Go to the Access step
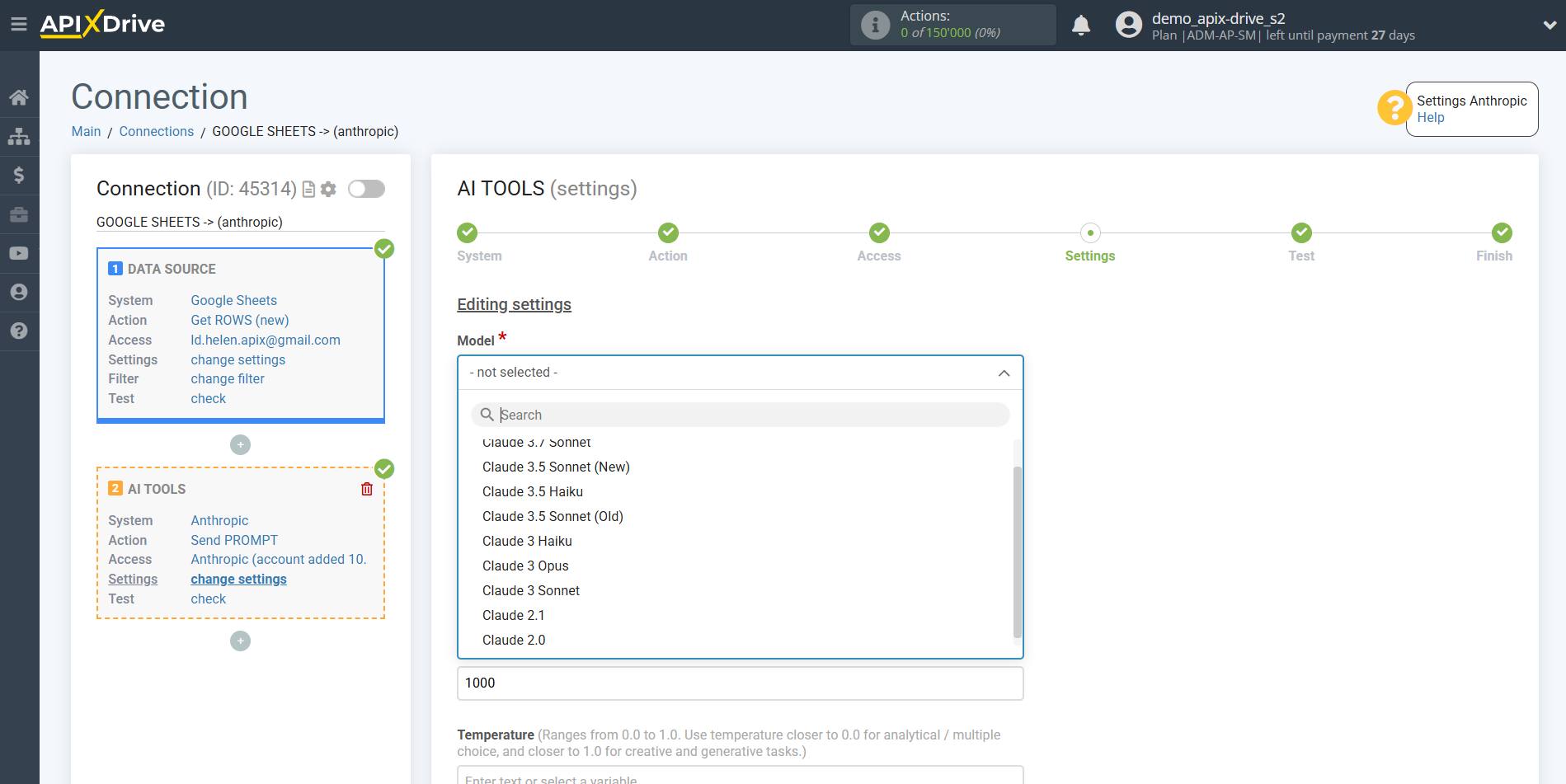Viewport: 1566px width, 784px height. (879, 232)
